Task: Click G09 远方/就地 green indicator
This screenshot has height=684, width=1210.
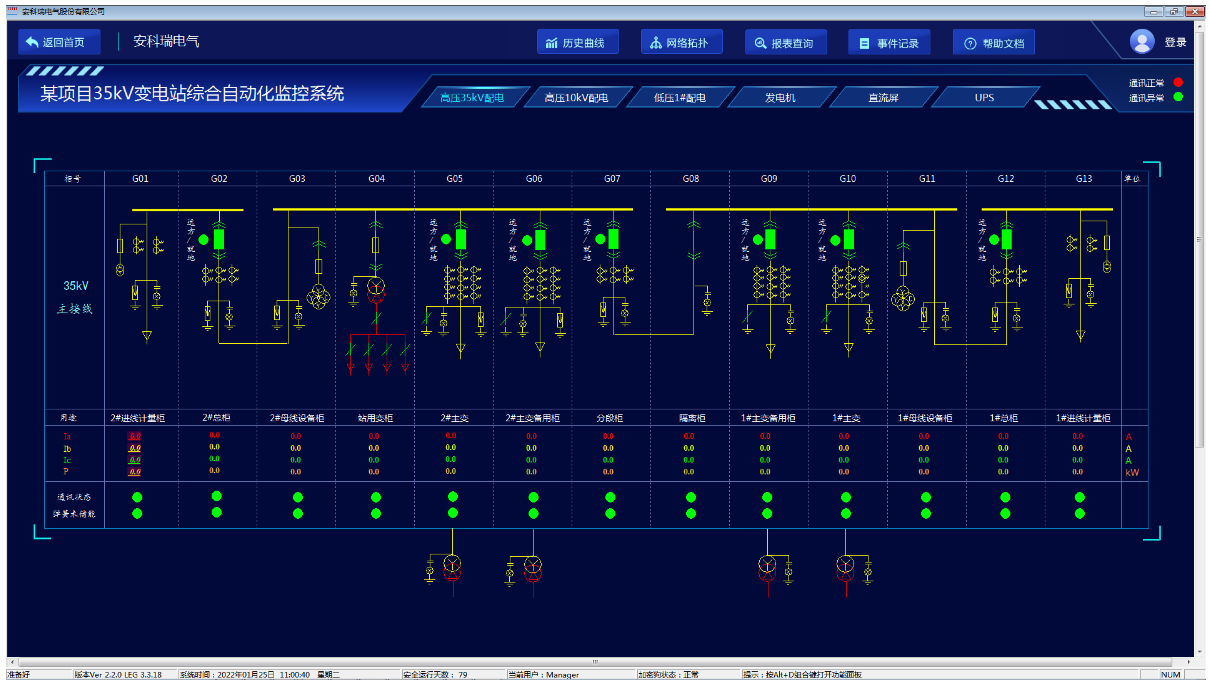Action: pyautogui.click(x=755, y=239)
